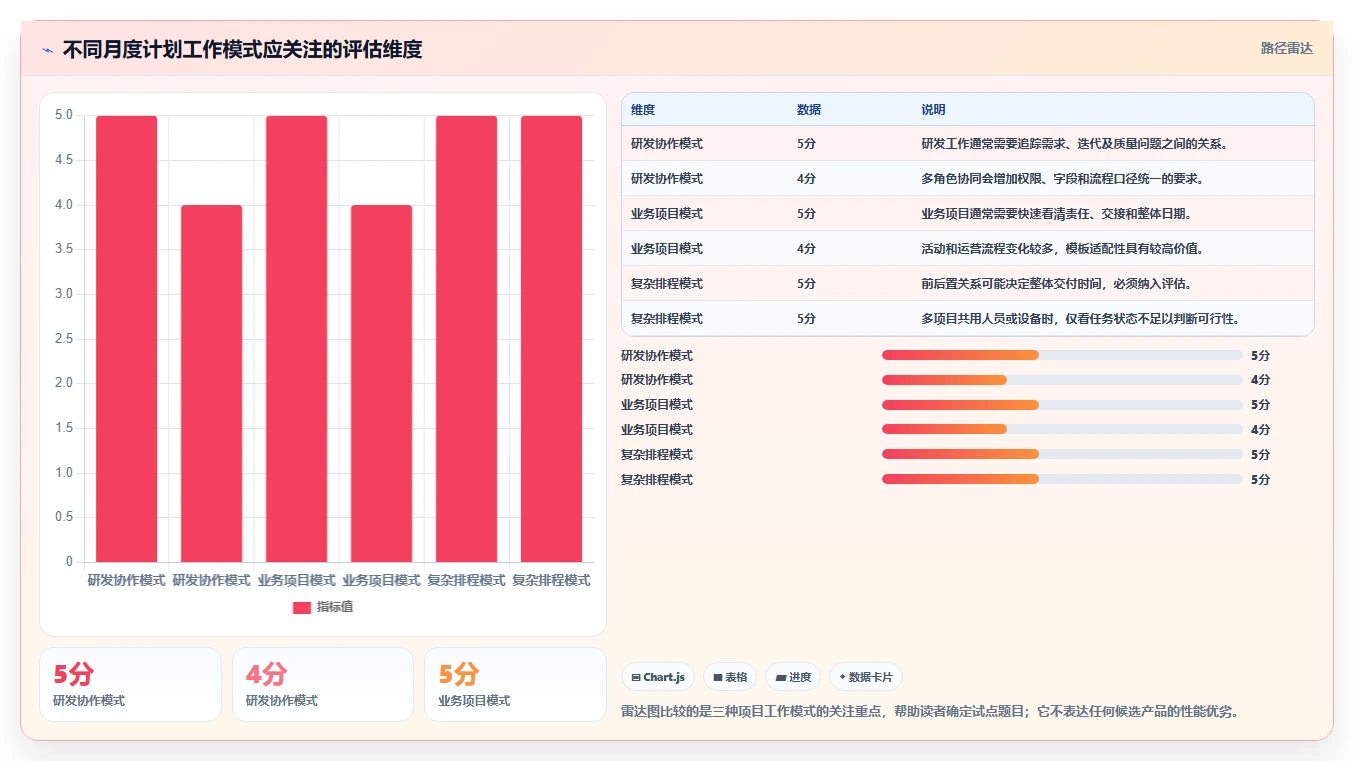This screenshot has width=1354, height=761.
Task: Click the 表格 chip
Action: point(730,677)
